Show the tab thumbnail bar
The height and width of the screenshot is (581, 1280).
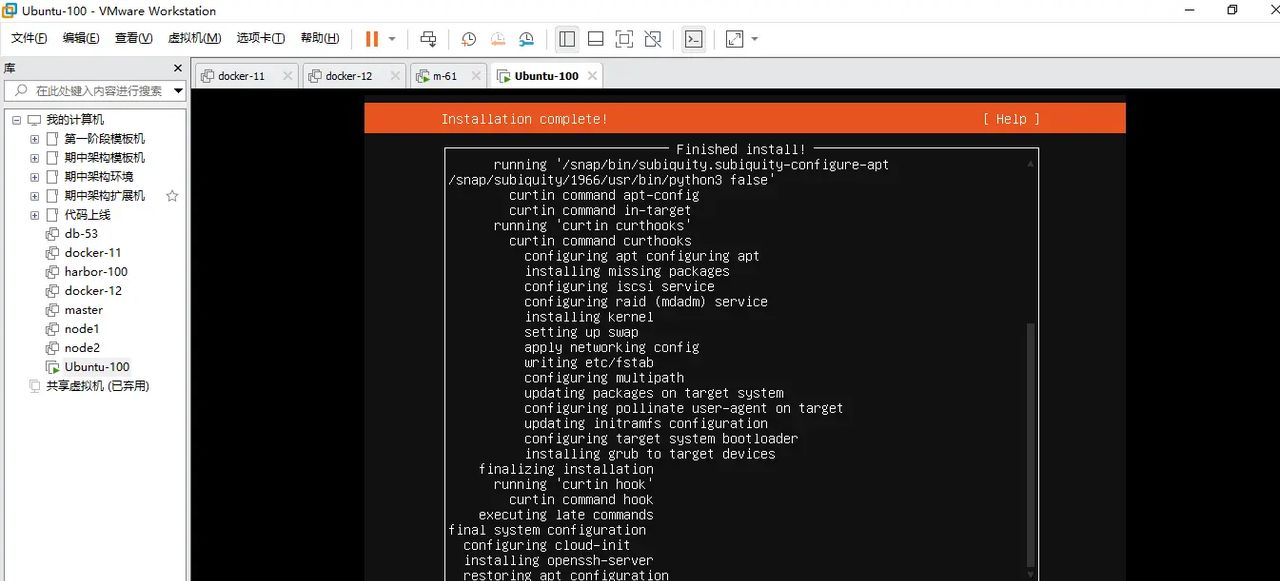click(x=595, y=38)
